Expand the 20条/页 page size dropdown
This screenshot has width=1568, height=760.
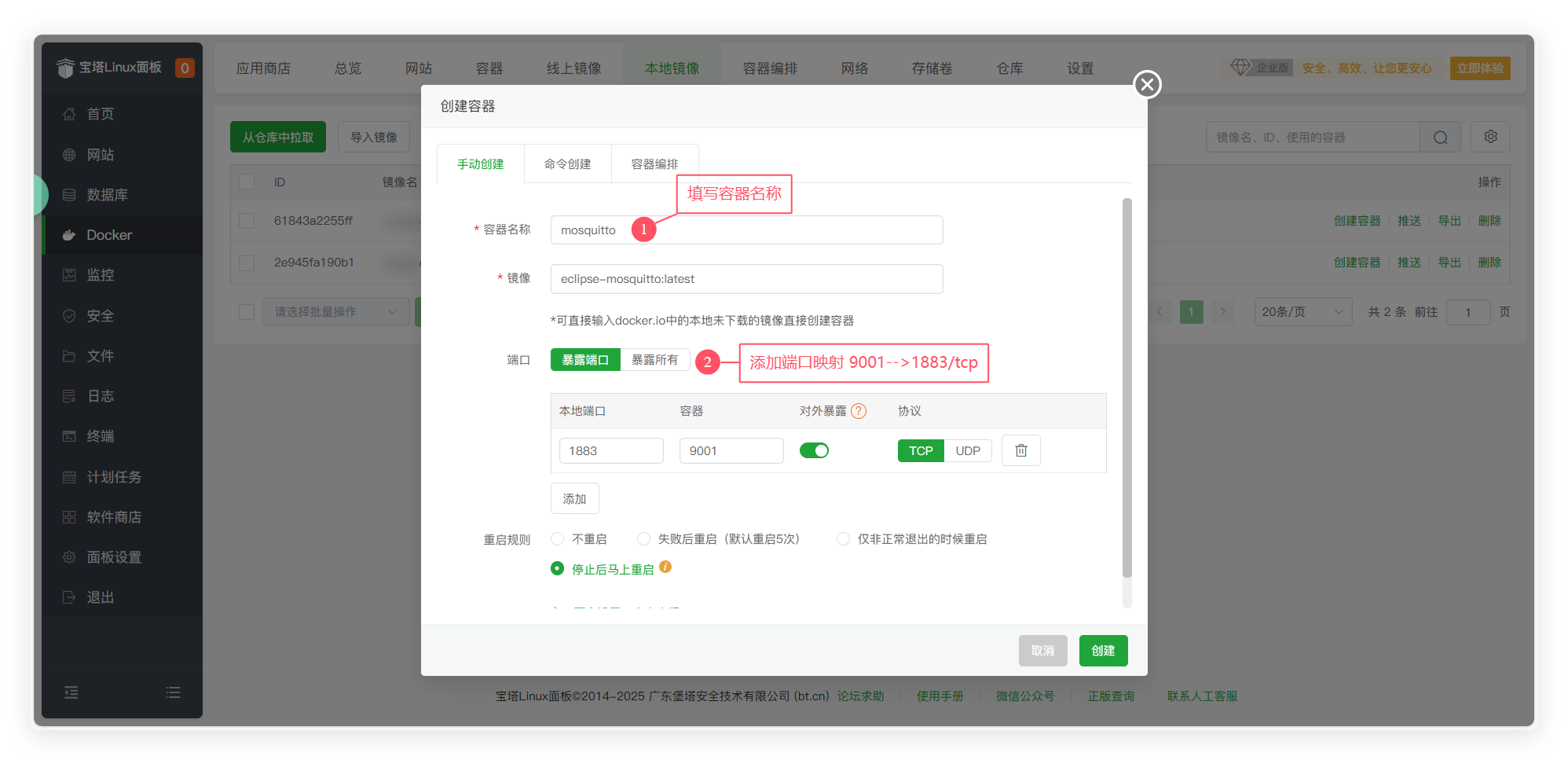point(1302,312)
